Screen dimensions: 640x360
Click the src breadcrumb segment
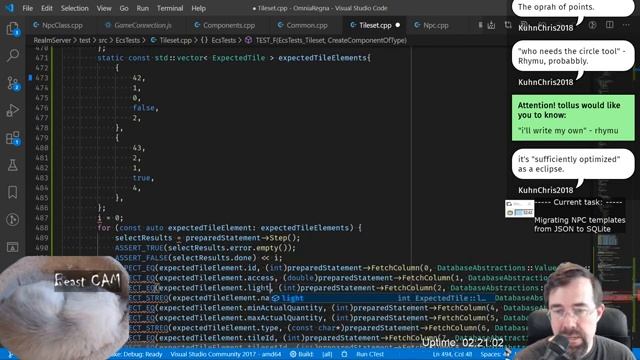[102, 40]
